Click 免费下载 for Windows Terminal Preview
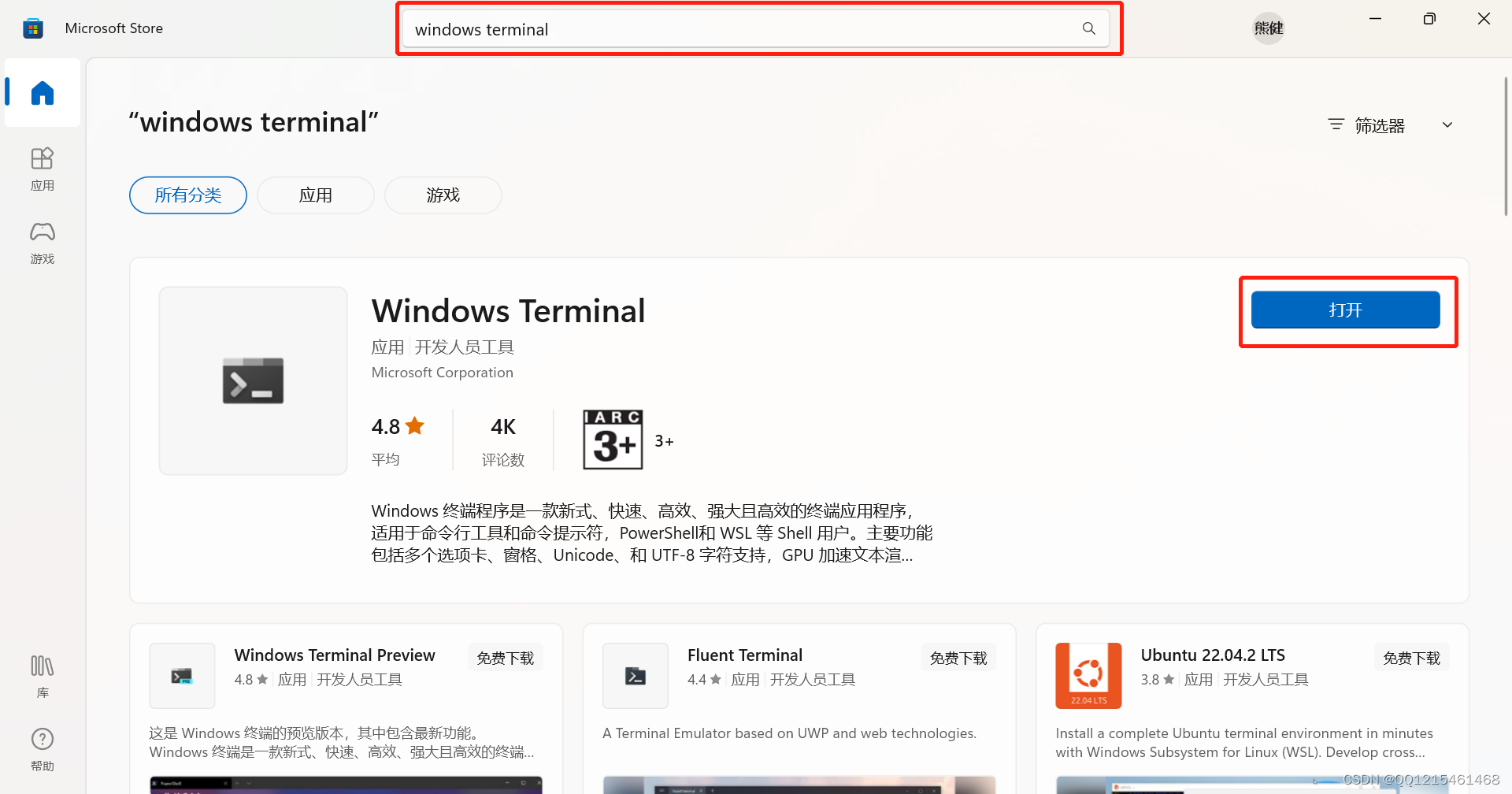Viewport: 1512px width, 794px height. pyautogui.click(x=506, y=658)
